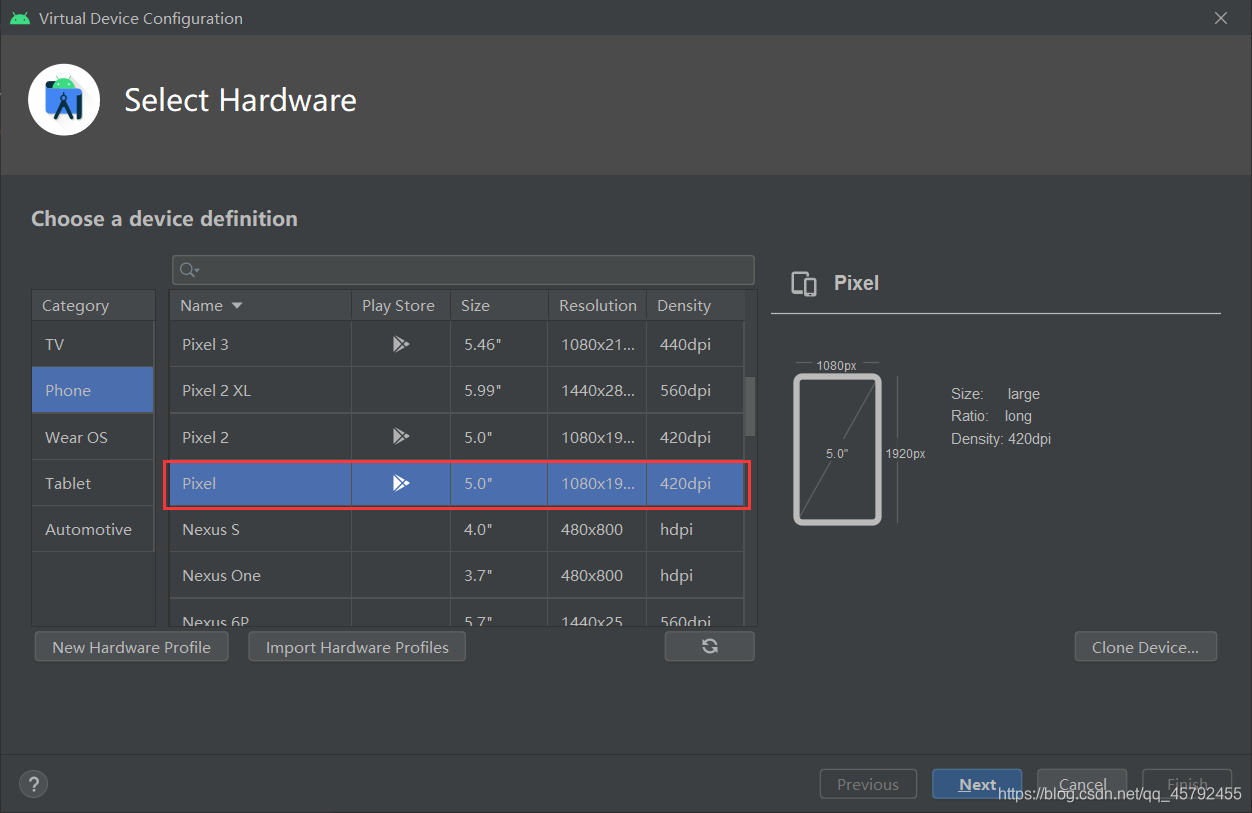Screen dimensions: 1252x813
Task: Click the 5.46" size cell
Action: click(499, 344)
